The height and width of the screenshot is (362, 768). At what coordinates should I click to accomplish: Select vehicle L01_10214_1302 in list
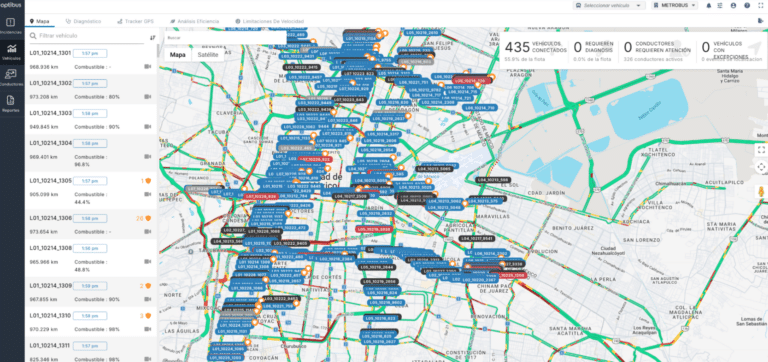pos(91,90)
